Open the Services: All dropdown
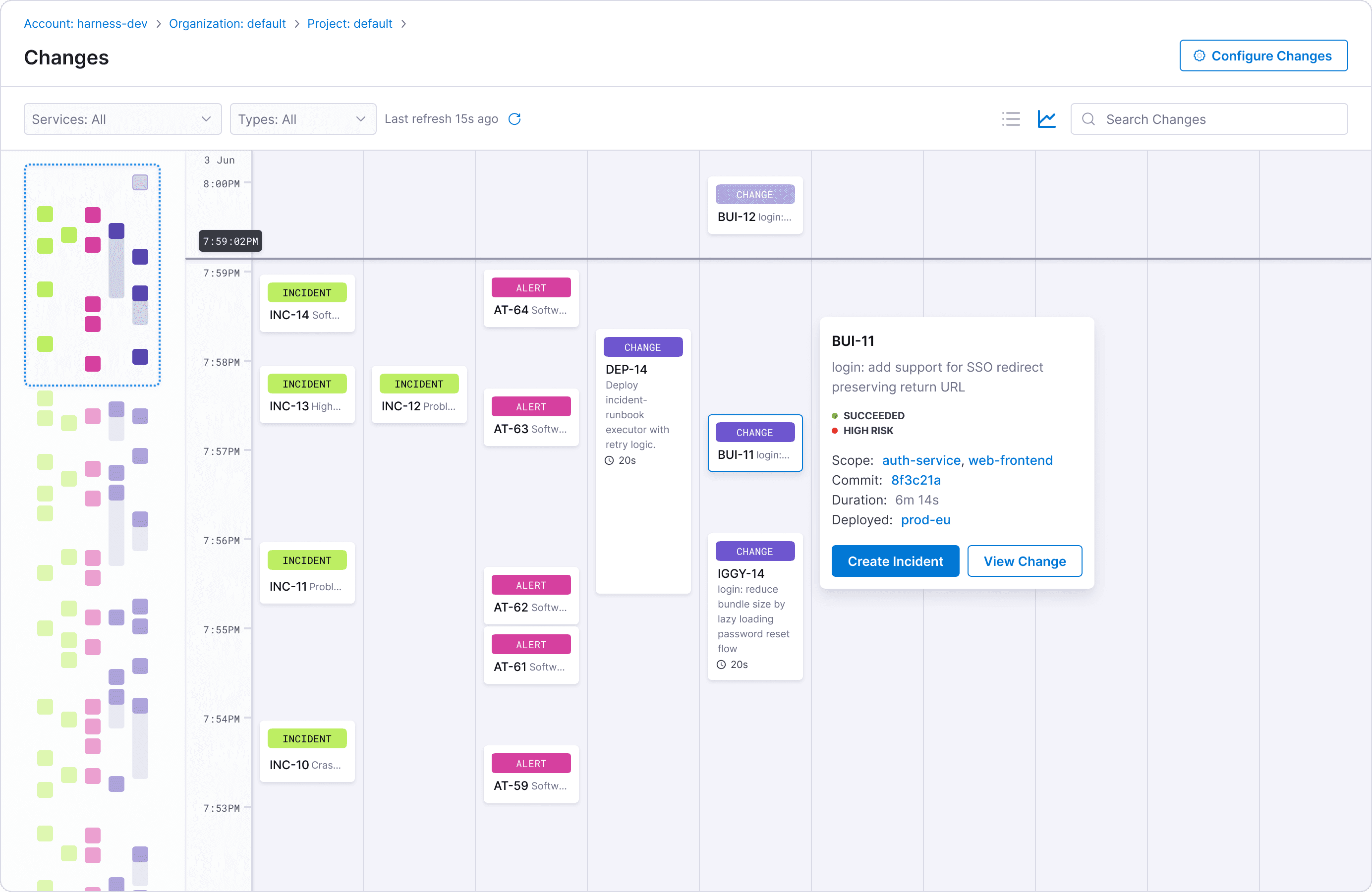Image resolution: width=1372 pixels, height=892 pixels. 122,119
